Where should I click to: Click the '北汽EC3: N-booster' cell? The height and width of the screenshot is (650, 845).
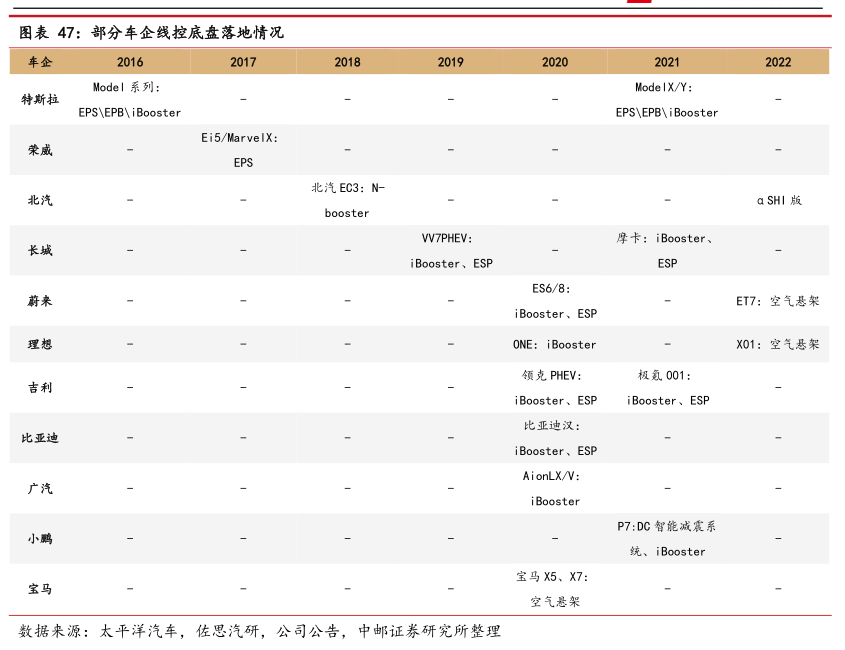(347, 200)
